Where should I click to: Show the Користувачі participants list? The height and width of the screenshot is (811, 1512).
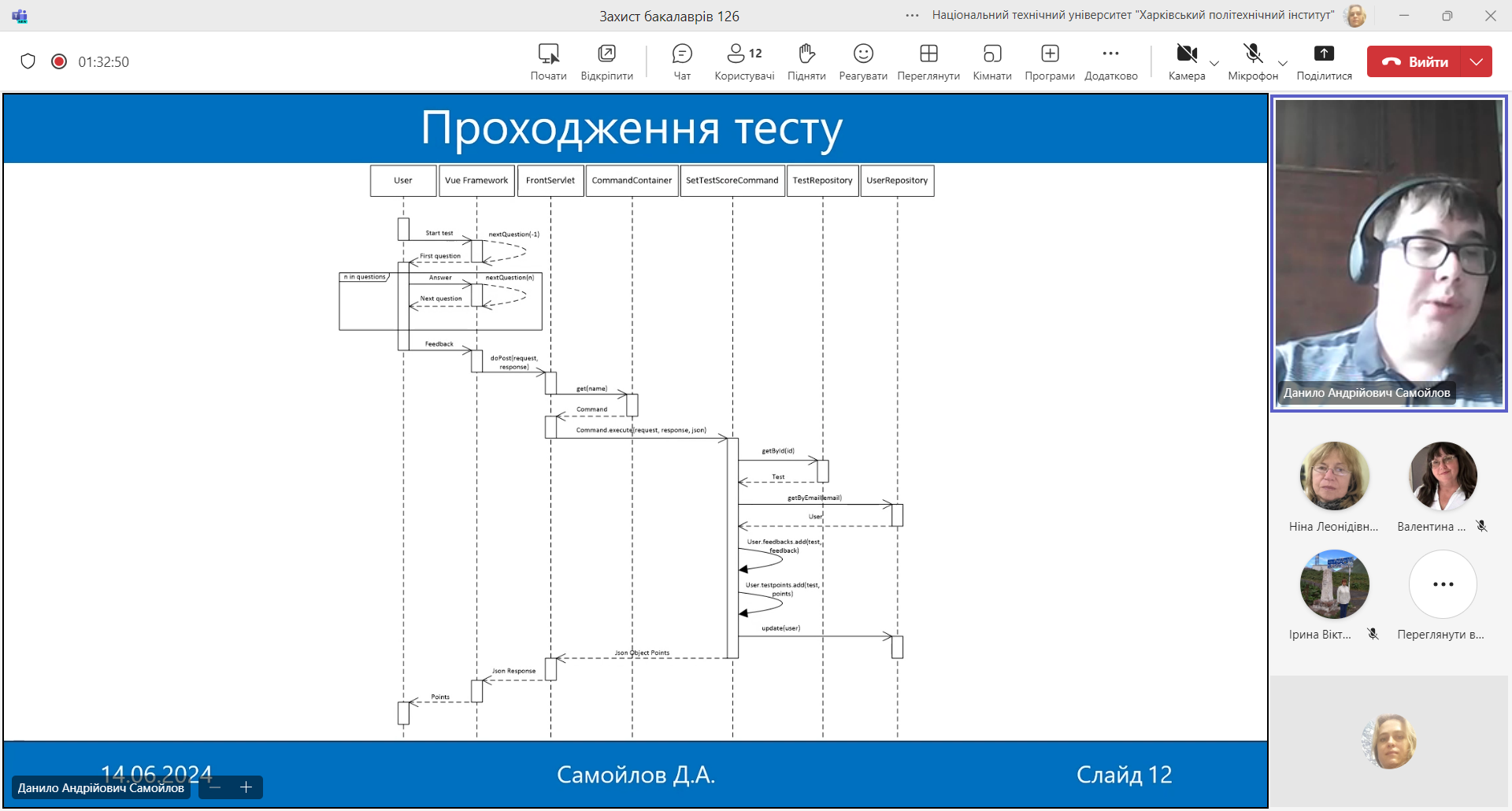coord(743,61)
